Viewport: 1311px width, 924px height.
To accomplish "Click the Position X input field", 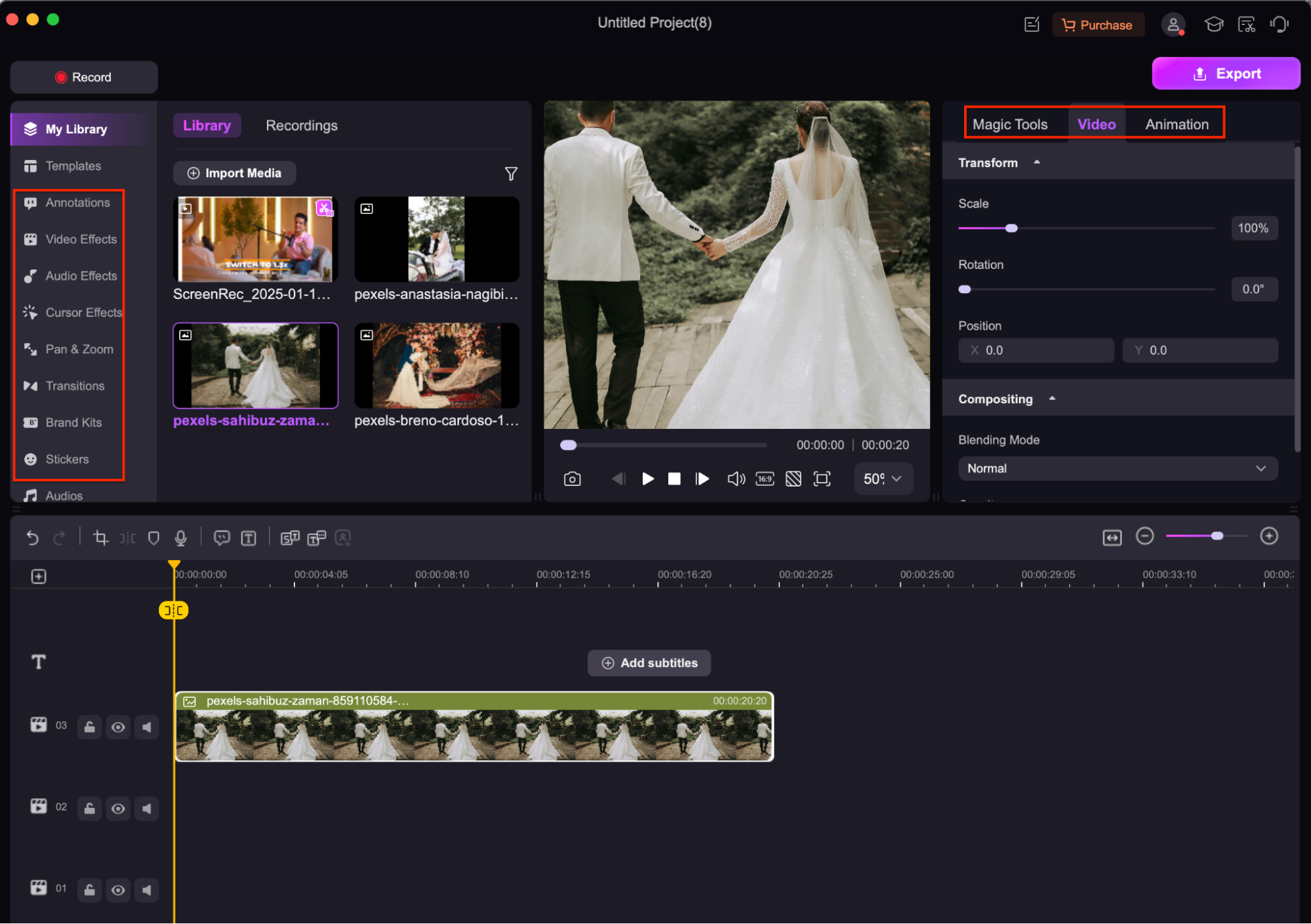I will click(1036, 351).
